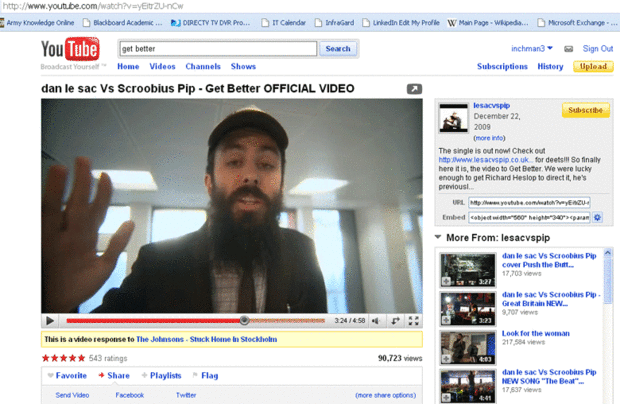This screenshot has width=620, height=404.
Task: Collapse the More From: lesacvspip section
Action: pyautogui.click(x=438, y=237)
